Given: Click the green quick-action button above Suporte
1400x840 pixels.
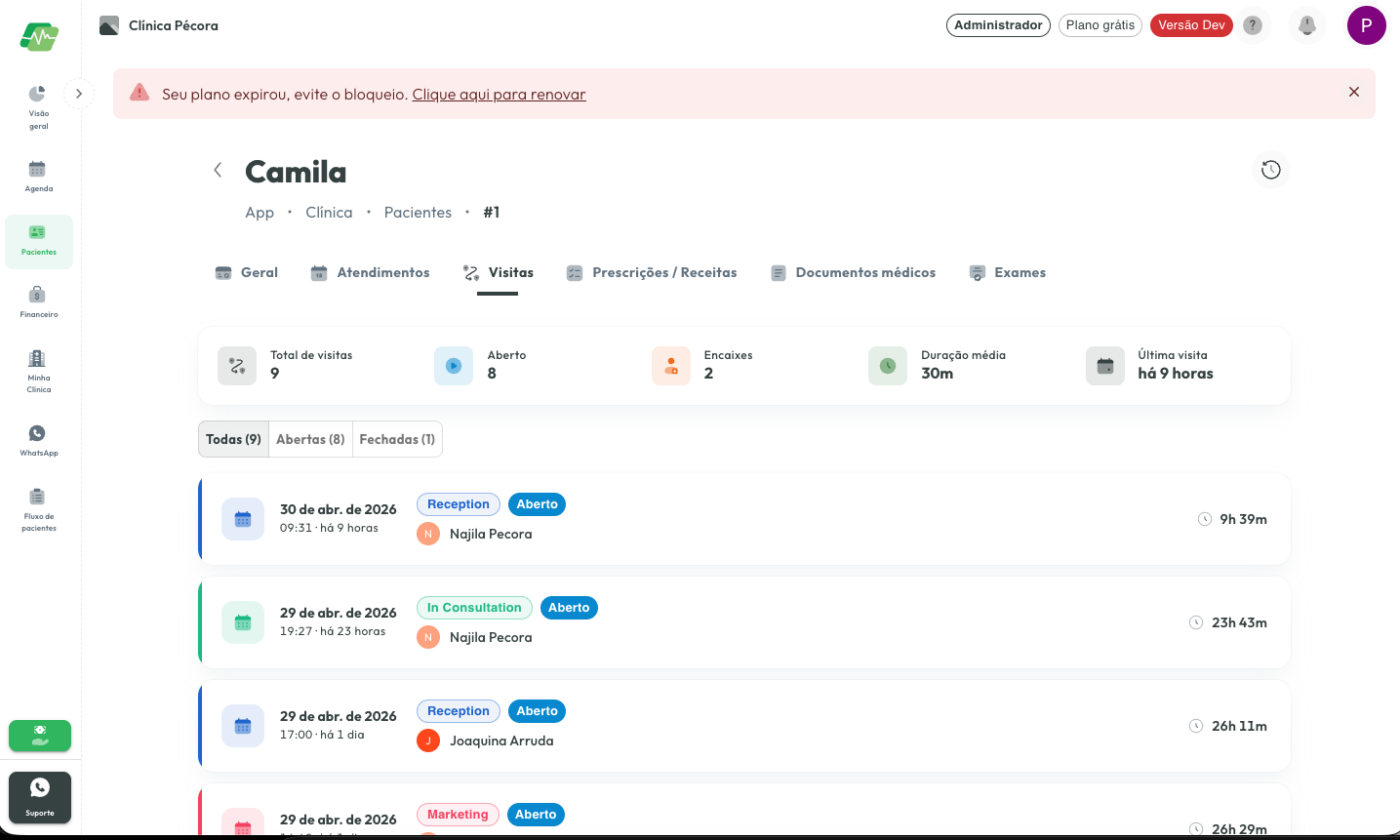Looking at the screenshot, I should coord(40,736).
